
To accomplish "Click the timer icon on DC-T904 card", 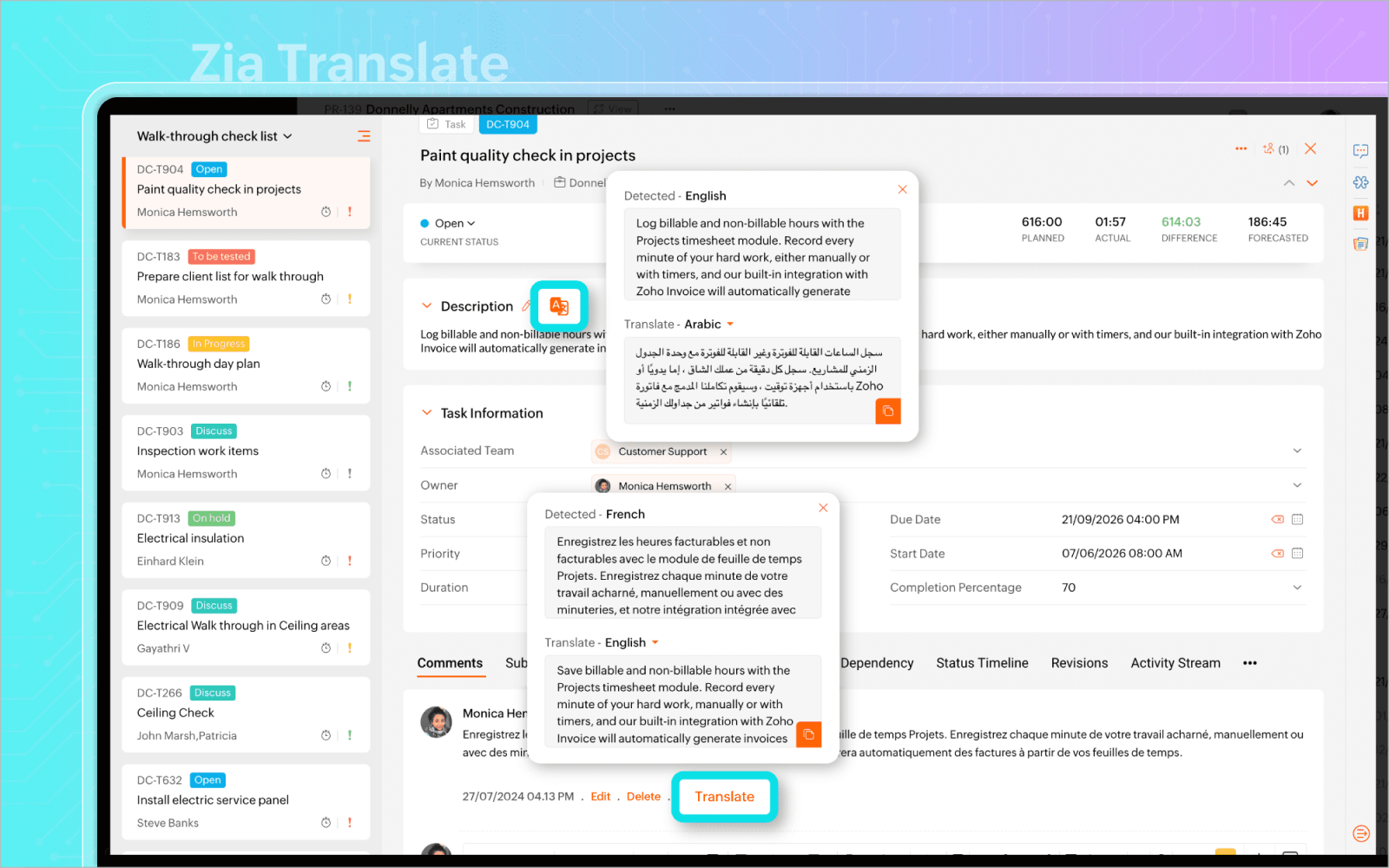I will click(326, 212).
